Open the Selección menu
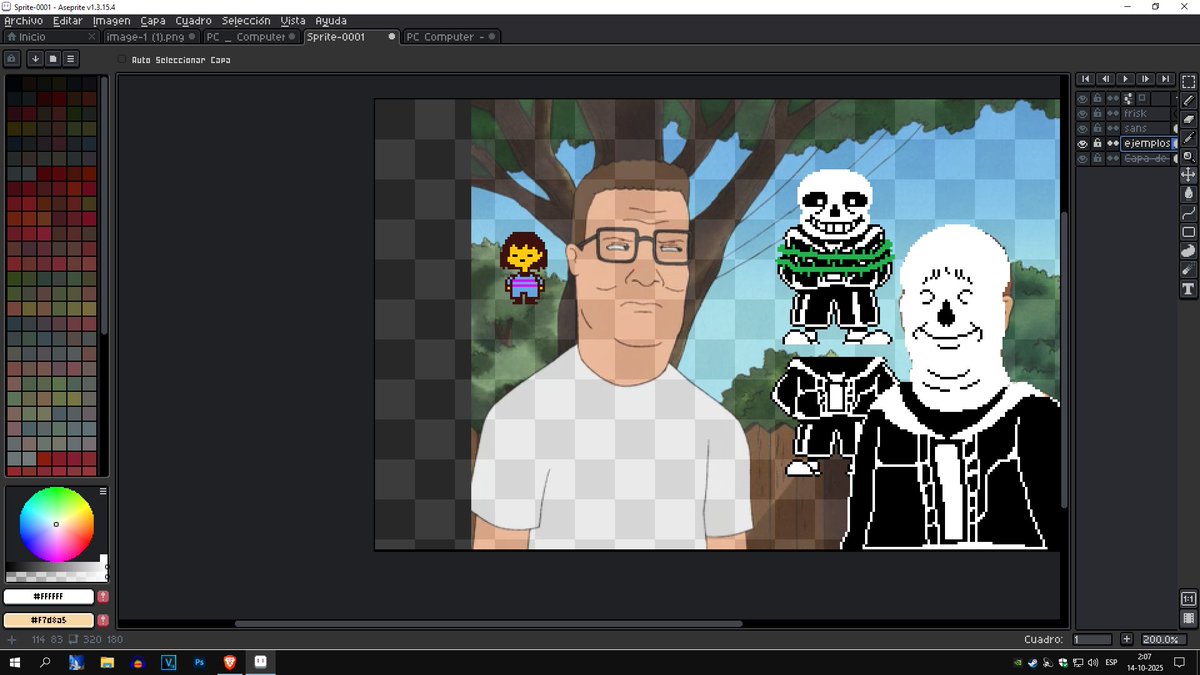Image resolution: width=1200 pixels, height=675 pixels. click(246, 21)
